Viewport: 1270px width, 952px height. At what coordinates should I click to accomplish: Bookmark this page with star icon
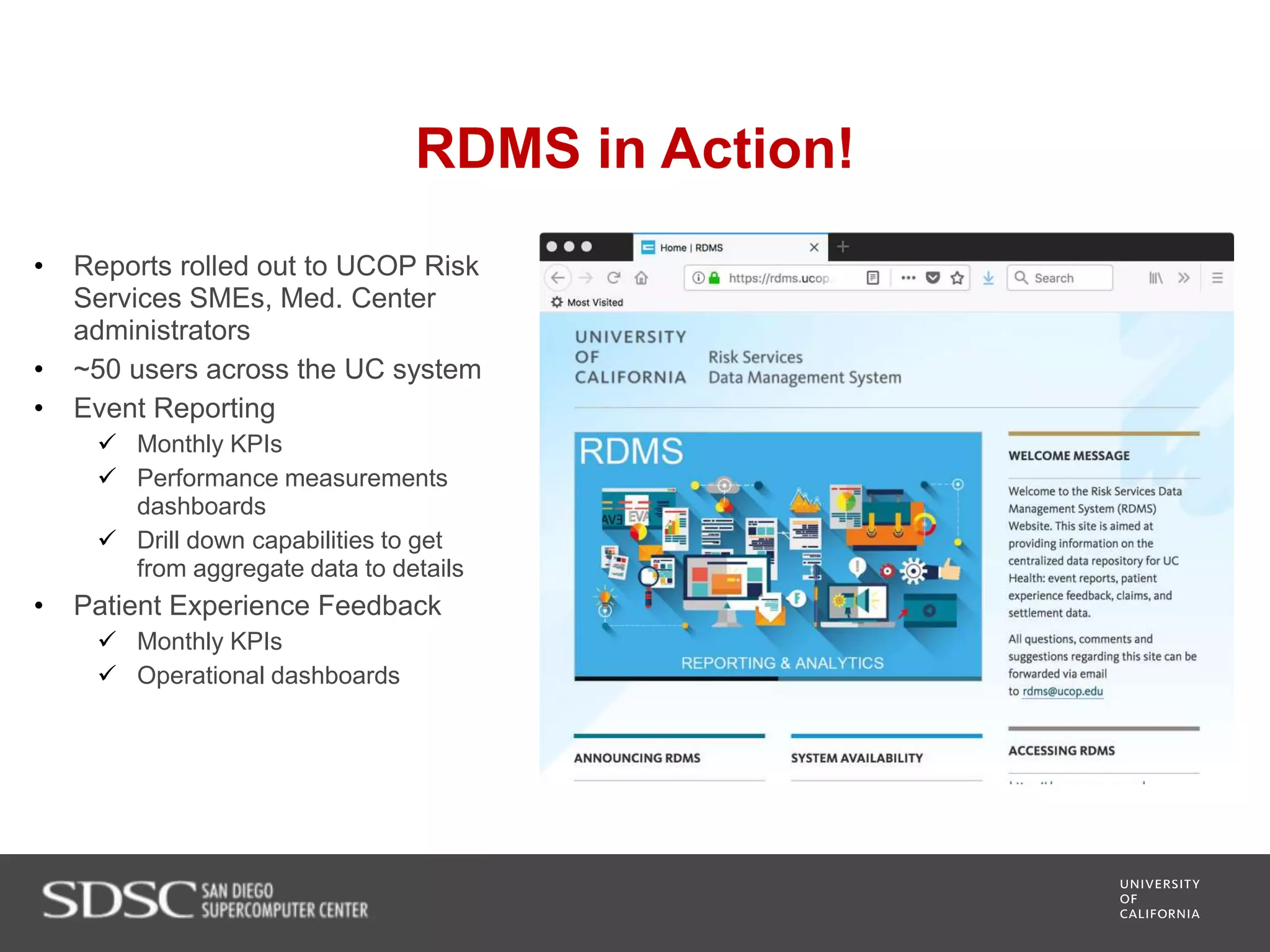click(957, 278)
